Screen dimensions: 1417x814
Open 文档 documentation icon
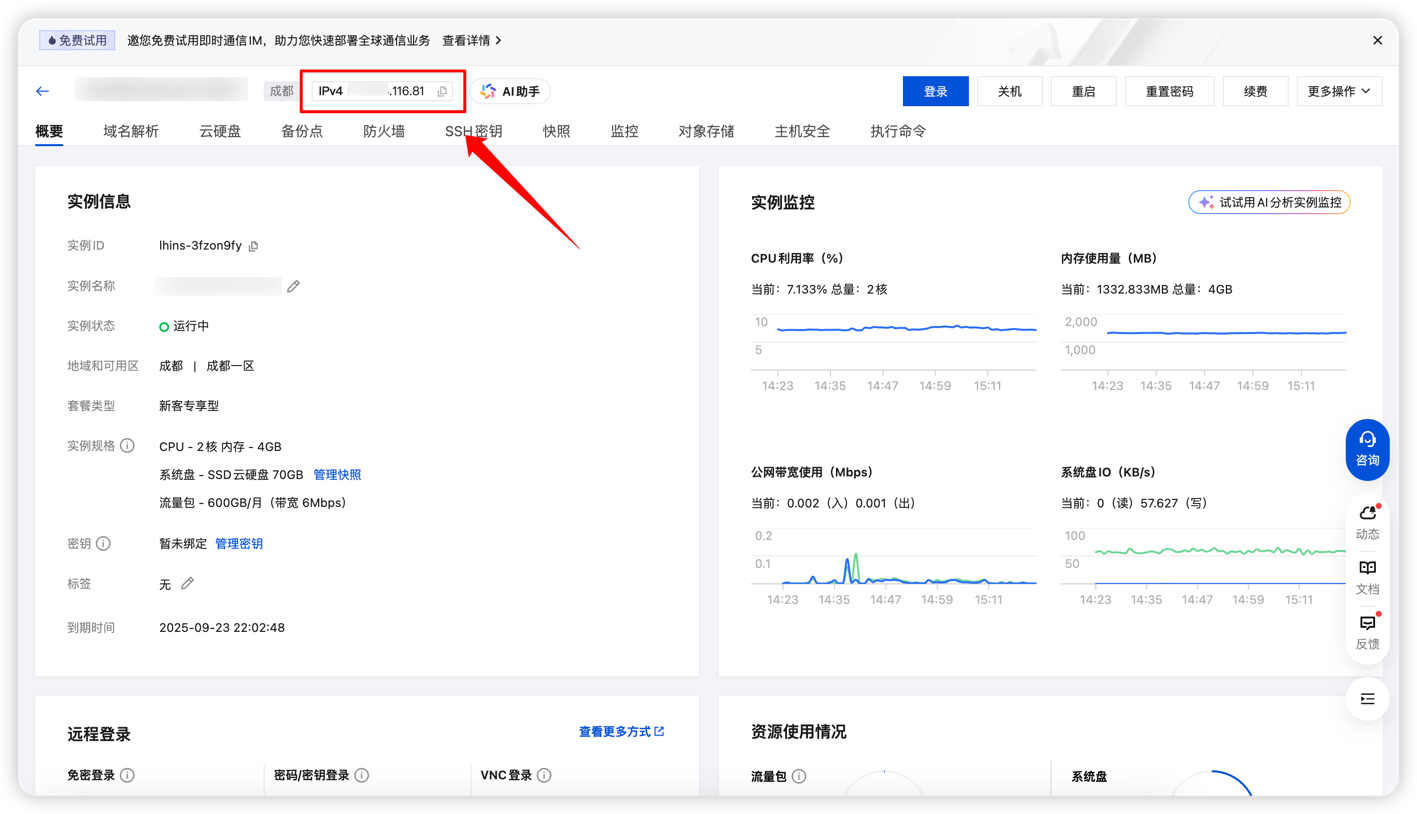pos(1367,577)
